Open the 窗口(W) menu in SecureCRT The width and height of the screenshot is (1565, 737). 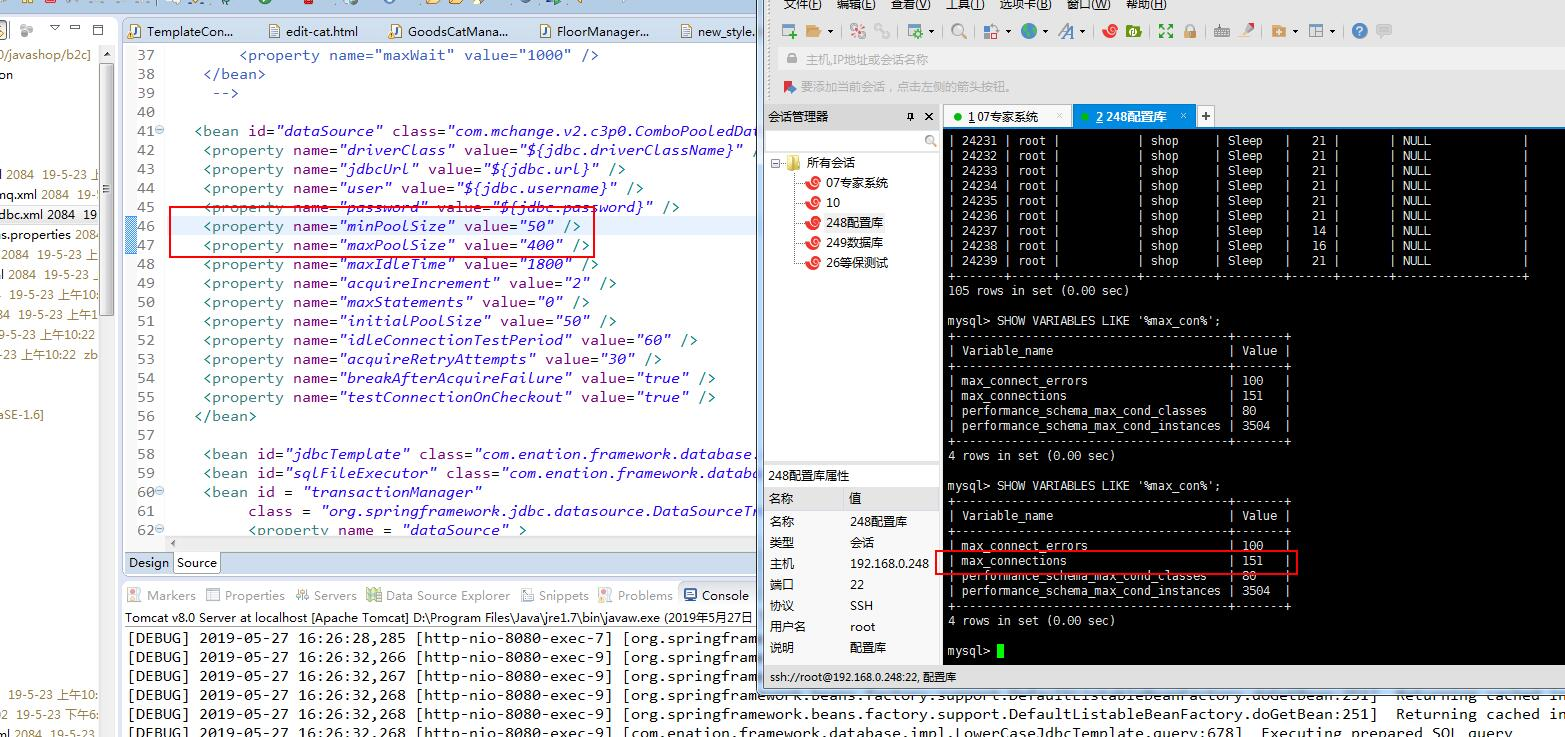(x=1088, y=4)
